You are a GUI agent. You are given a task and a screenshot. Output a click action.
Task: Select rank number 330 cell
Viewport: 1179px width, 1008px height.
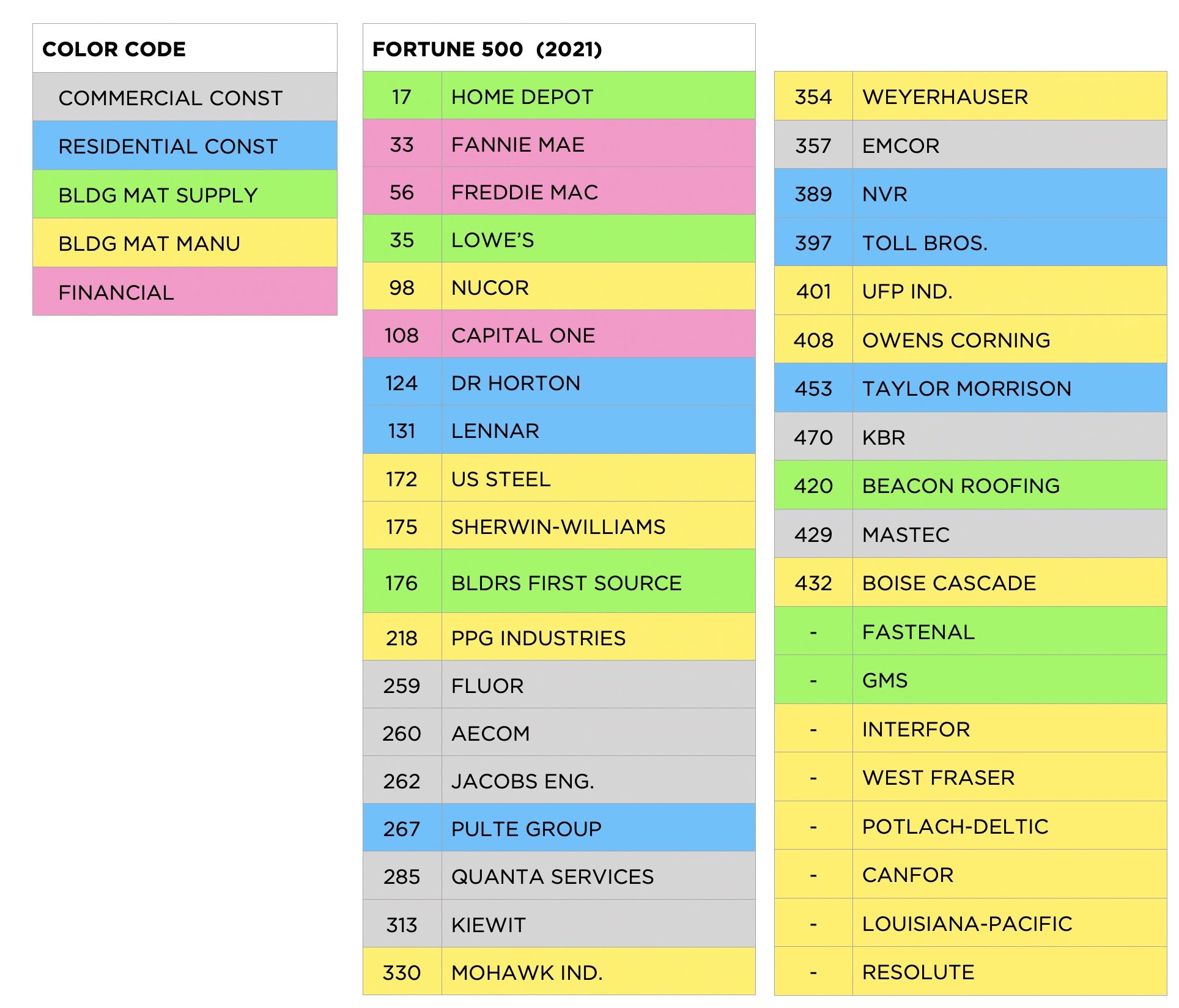(402, 971)
